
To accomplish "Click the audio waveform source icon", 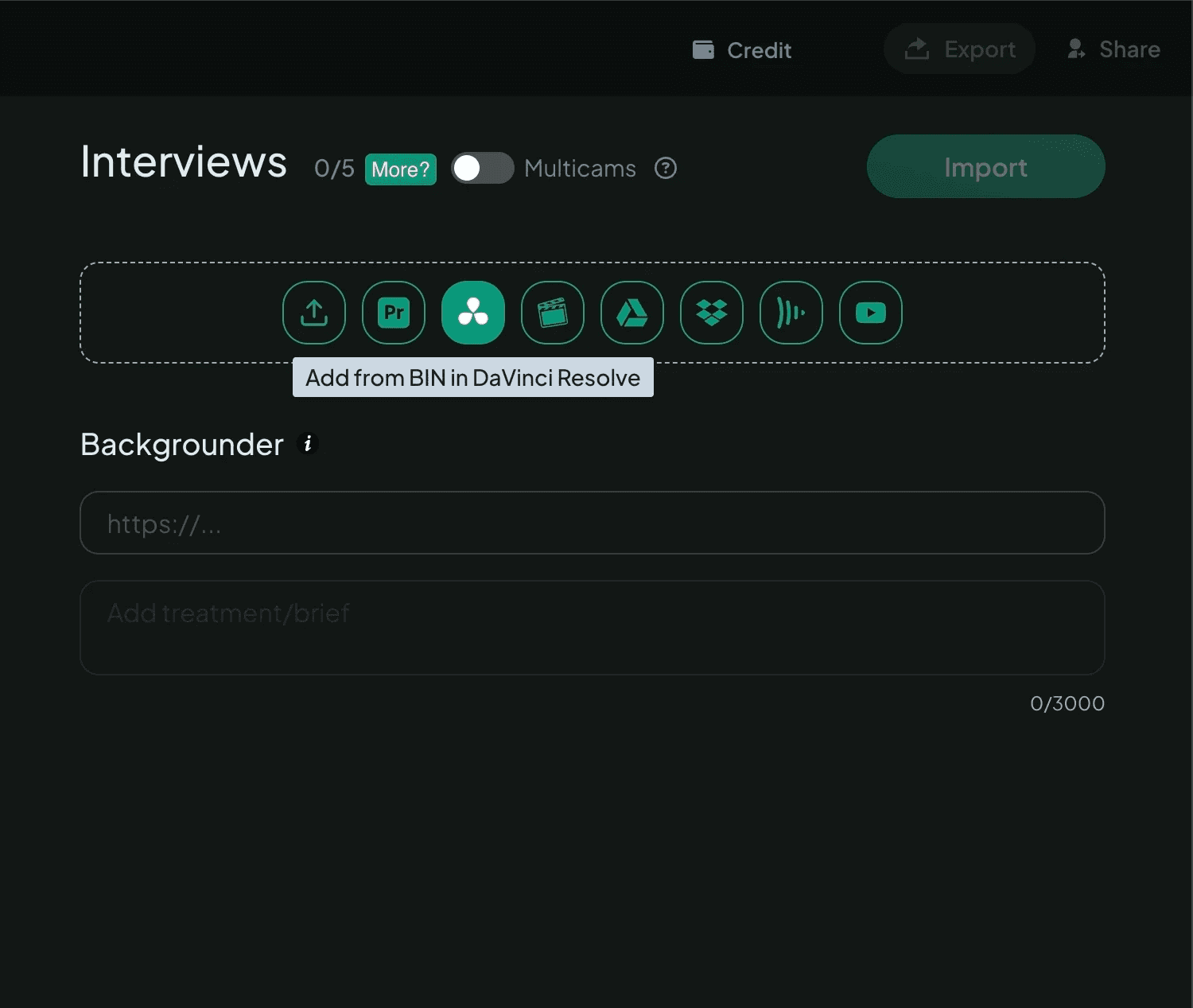I will coord(791,313).
